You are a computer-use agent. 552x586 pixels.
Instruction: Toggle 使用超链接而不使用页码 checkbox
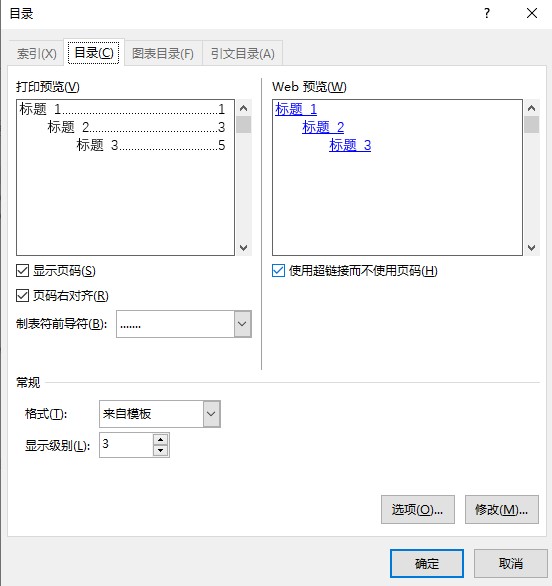[x=278, y=271]
